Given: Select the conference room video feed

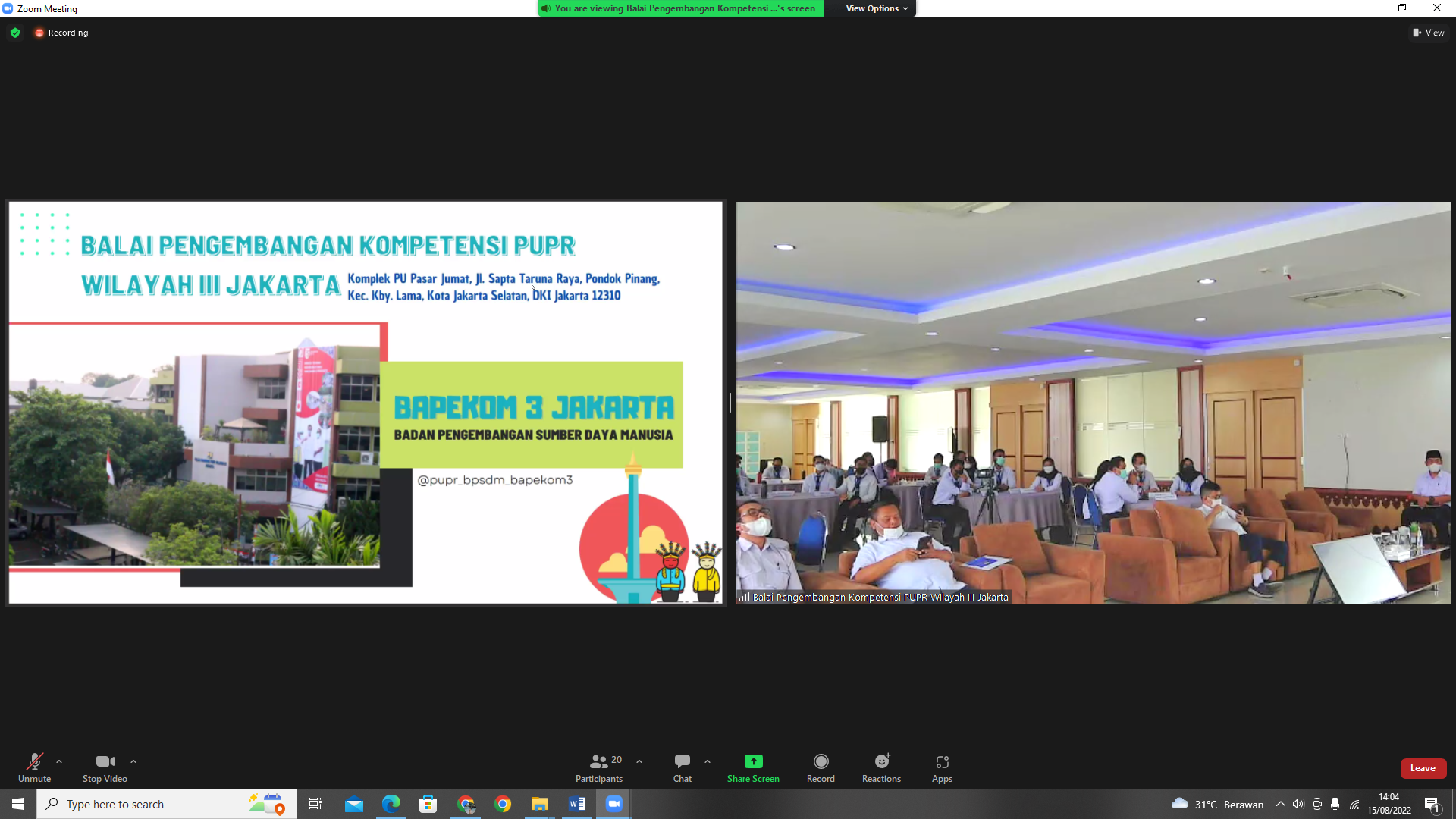Looking at the screenshot, I should (x=1094, y=403).
